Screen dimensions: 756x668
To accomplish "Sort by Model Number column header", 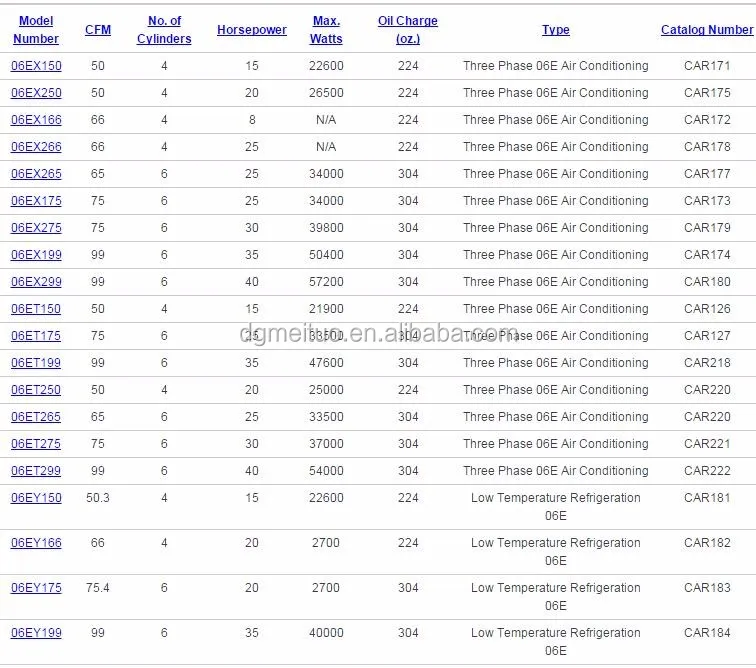I will click(36, 30).
